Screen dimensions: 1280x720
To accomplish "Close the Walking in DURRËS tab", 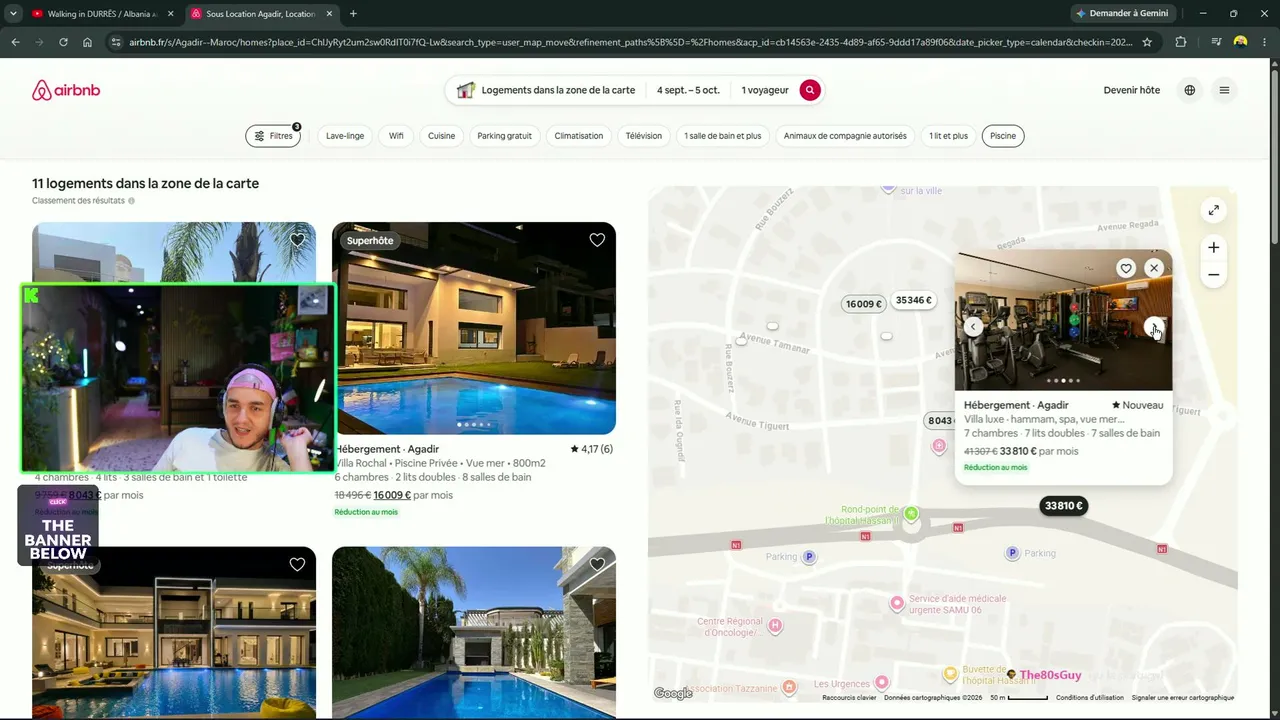I will 170,14.
